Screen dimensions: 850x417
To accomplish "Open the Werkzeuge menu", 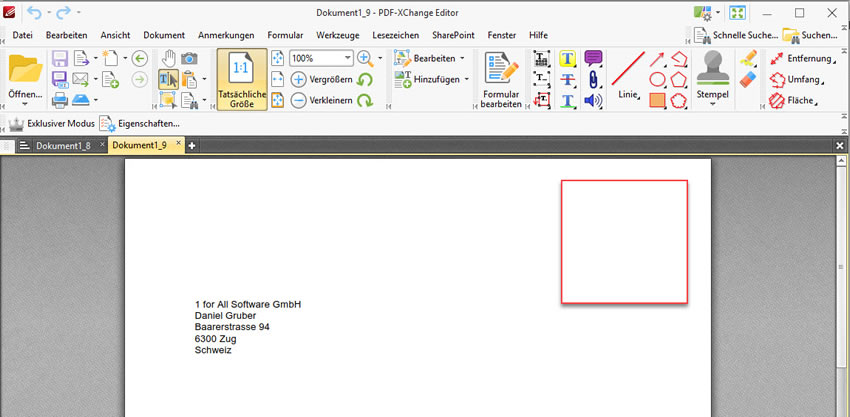I will point(338,35).
